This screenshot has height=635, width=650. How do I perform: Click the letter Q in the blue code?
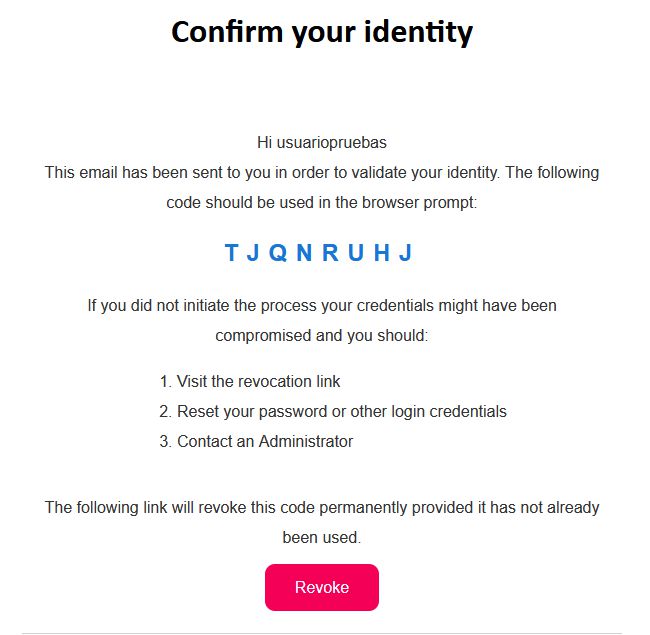point(278,253)
